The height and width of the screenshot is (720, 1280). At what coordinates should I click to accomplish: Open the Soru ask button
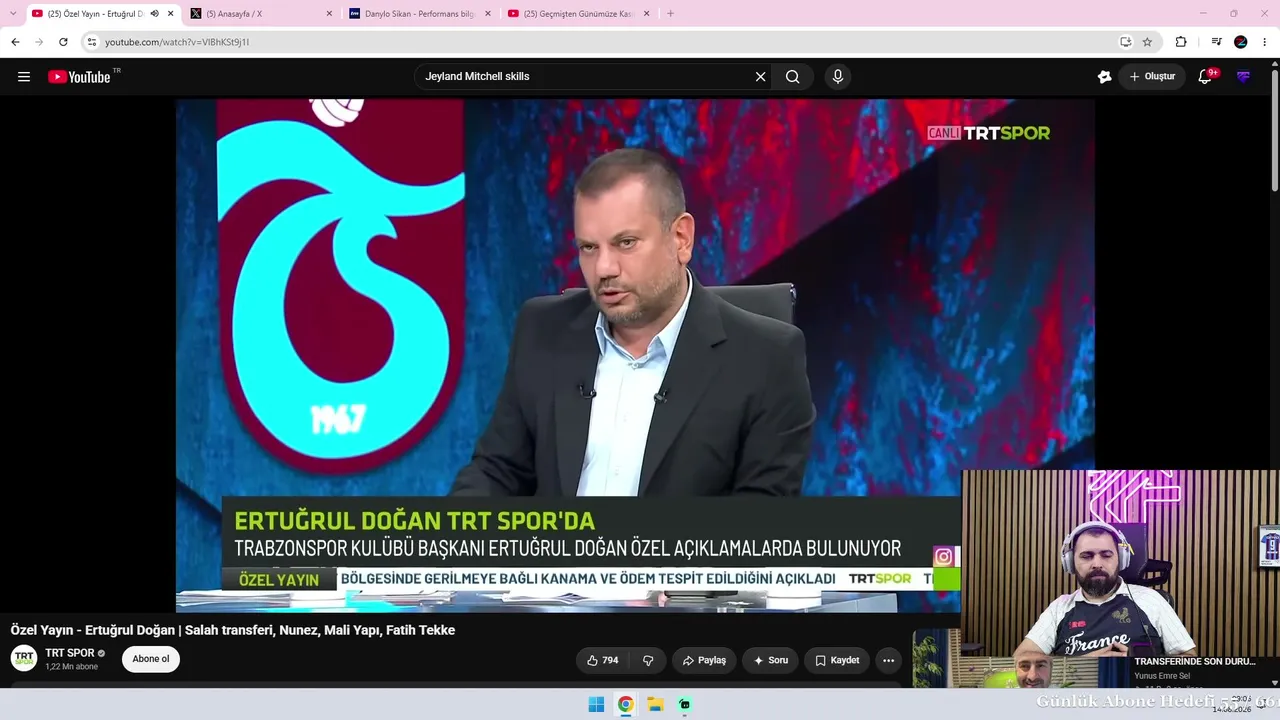coord(770,660)
